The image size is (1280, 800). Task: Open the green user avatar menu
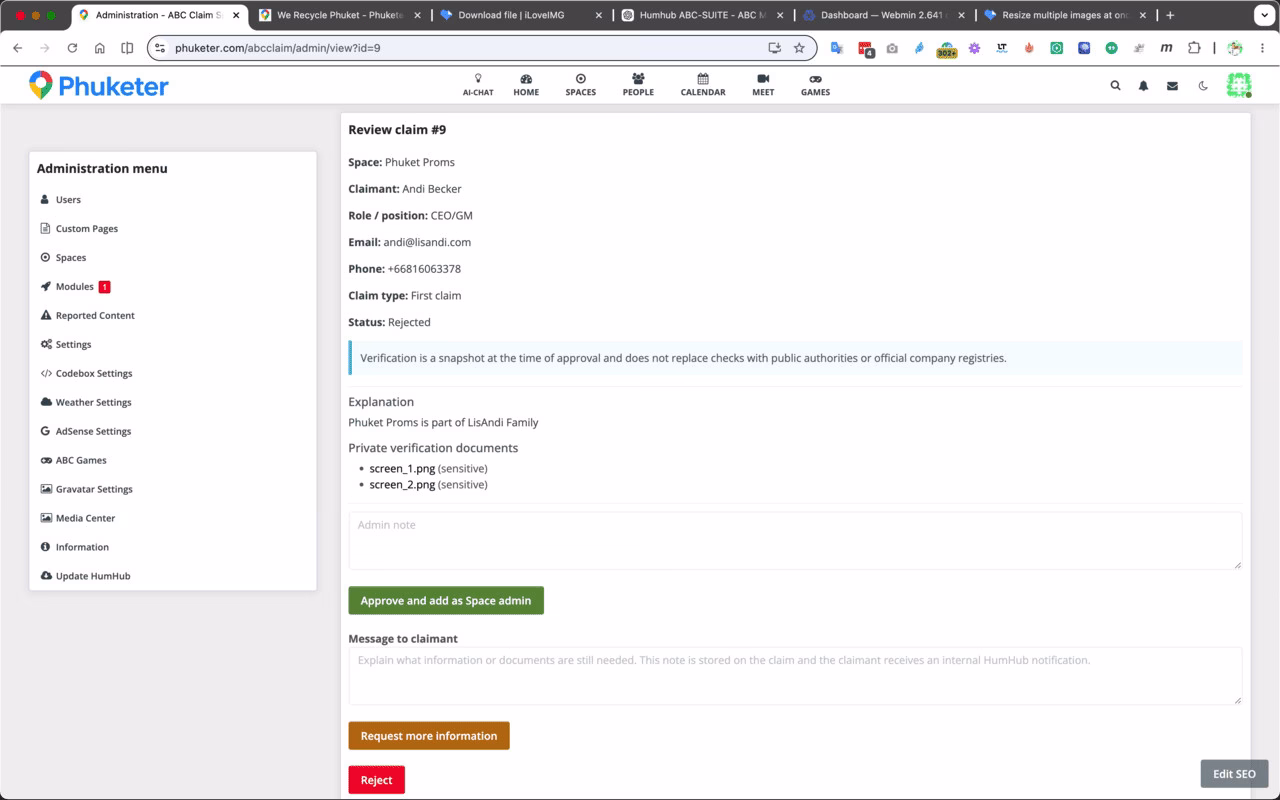[1239, 85]
